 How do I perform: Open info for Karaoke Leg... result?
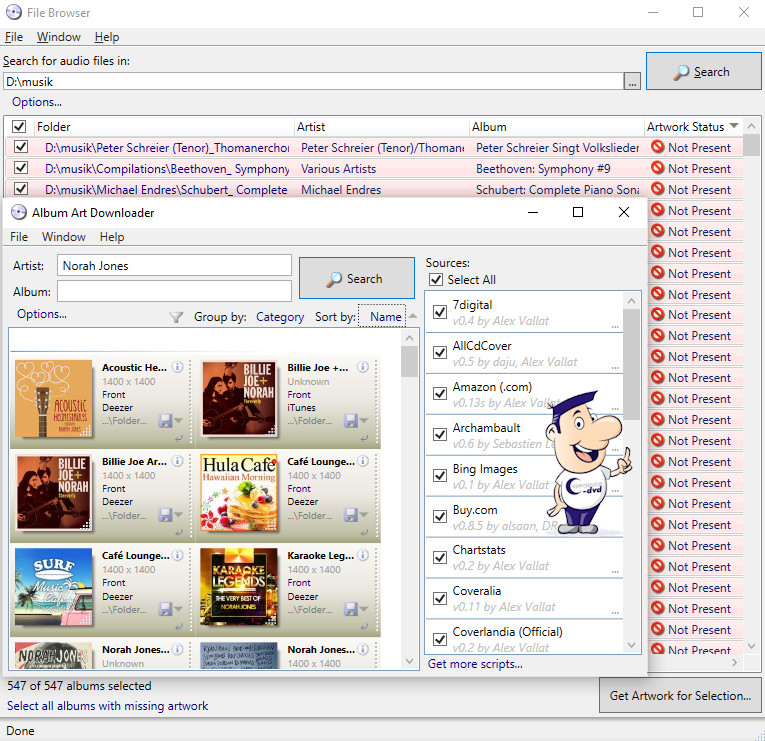(x=363, y=555)
